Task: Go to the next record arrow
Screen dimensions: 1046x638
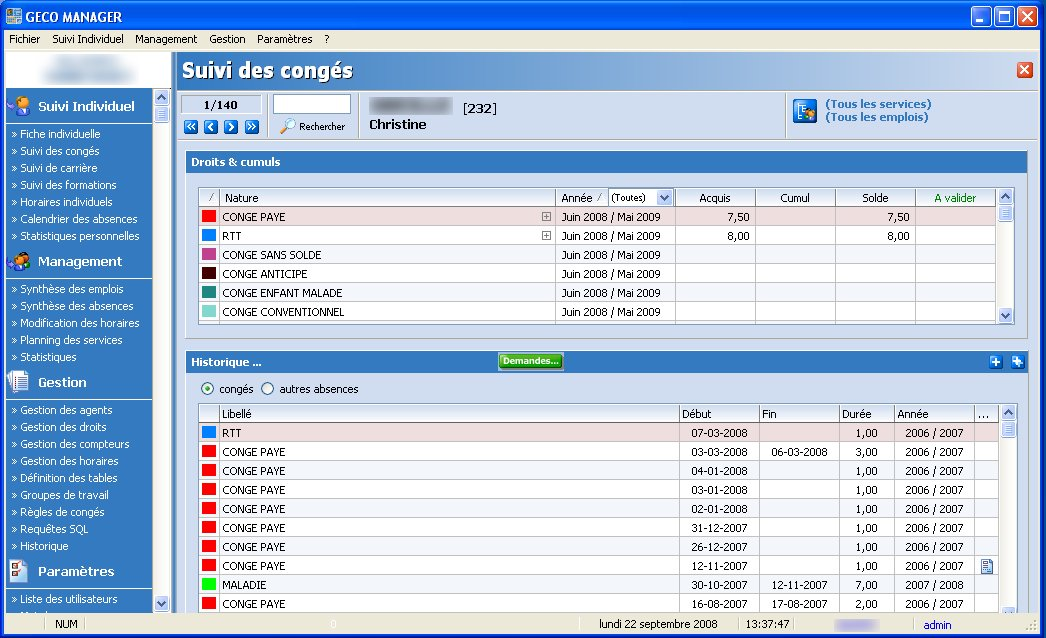Action: [x=231, y=127]
